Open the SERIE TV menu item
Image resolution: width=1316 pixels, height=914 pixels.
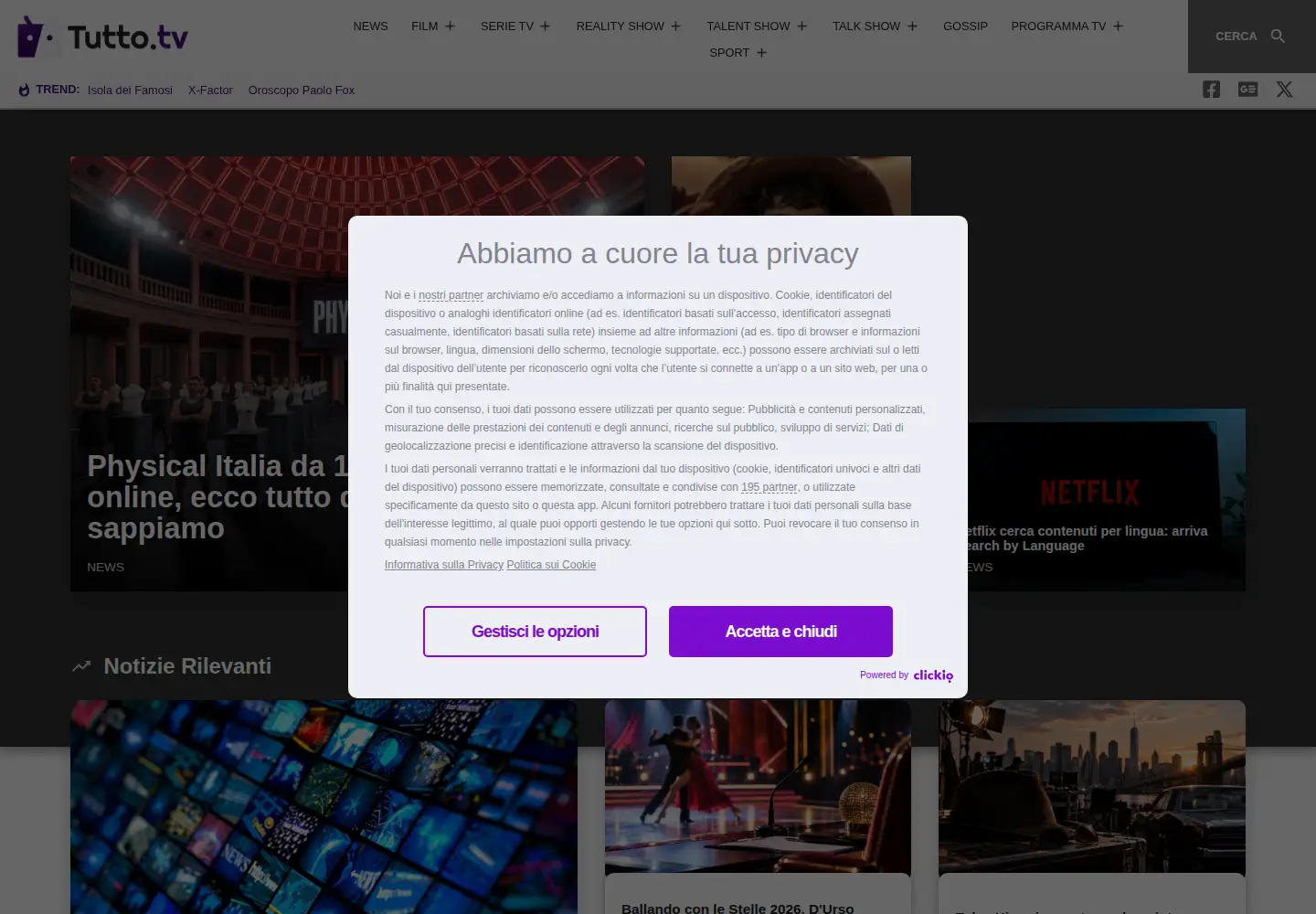coord(506,27)
